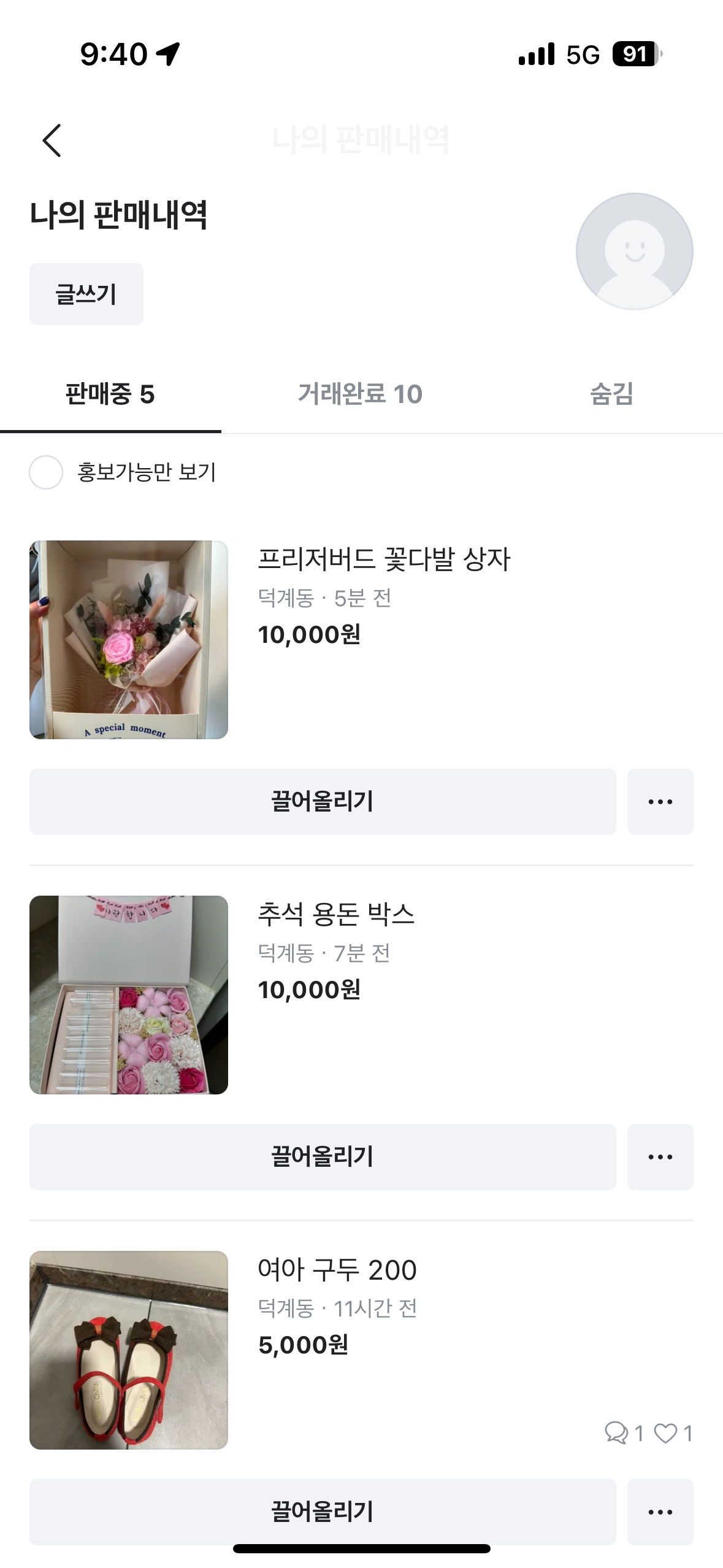Open the preserved flower bouquet thumbnail
723x1568 pixels.
tap(129, 639)
